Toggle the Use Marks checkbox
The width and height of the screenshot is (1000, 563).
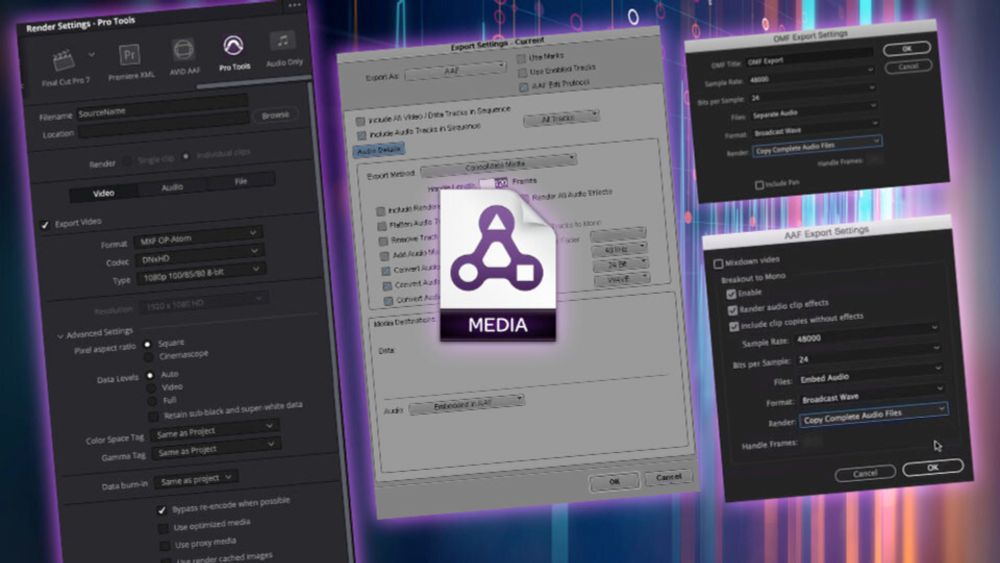pos(521,59)
